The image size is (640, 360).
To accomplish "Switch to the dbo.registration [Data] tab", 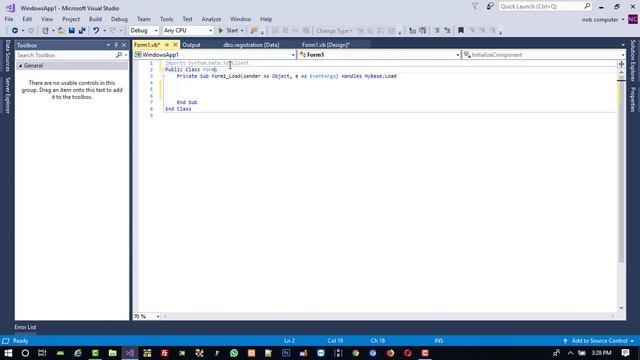I will 251,45.
